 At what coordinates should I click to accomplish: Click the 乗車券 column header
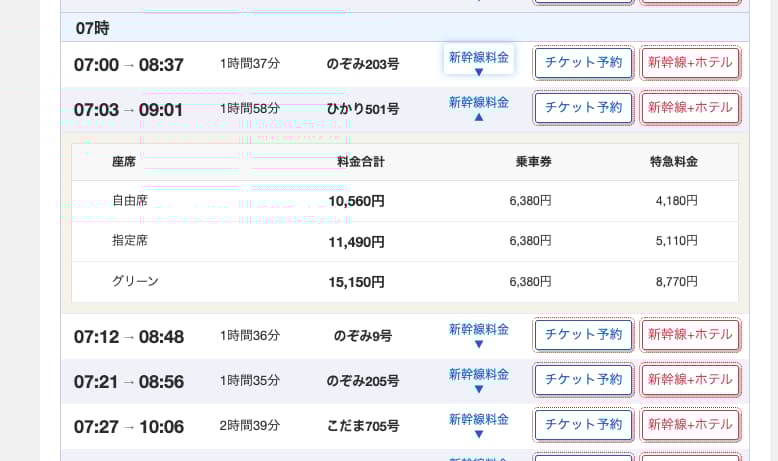[x=533, y=162]
